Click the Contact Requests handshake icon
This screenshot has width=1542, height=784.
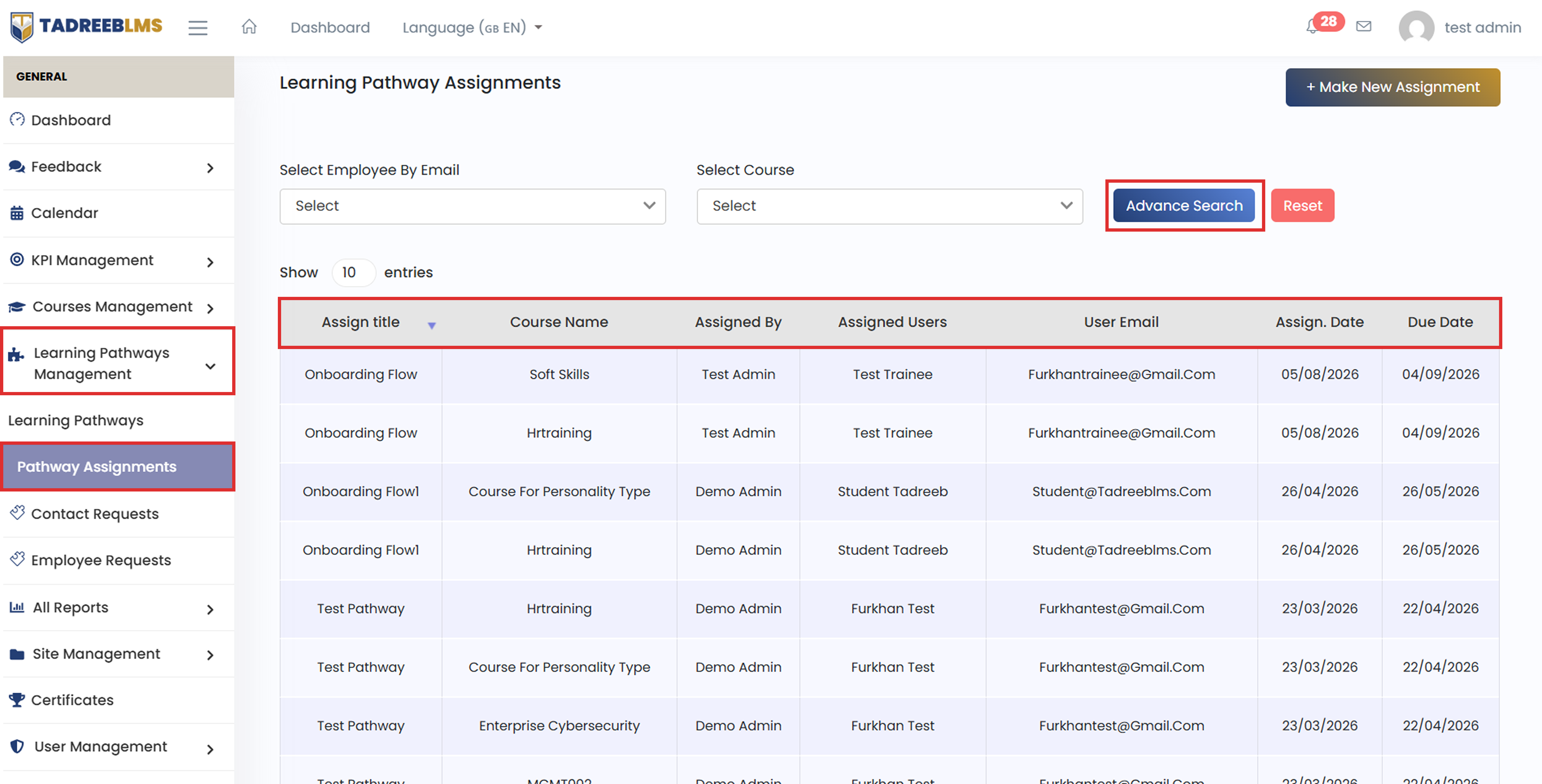point(17,512)
